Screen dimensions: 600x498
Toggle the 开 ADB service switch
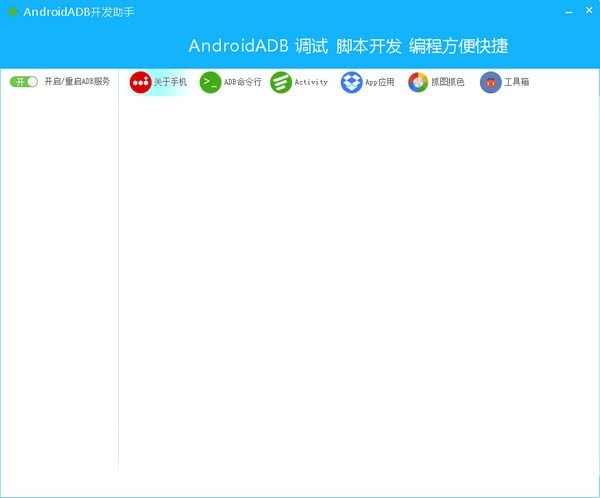pyautogui.click(x=24, y=82)
